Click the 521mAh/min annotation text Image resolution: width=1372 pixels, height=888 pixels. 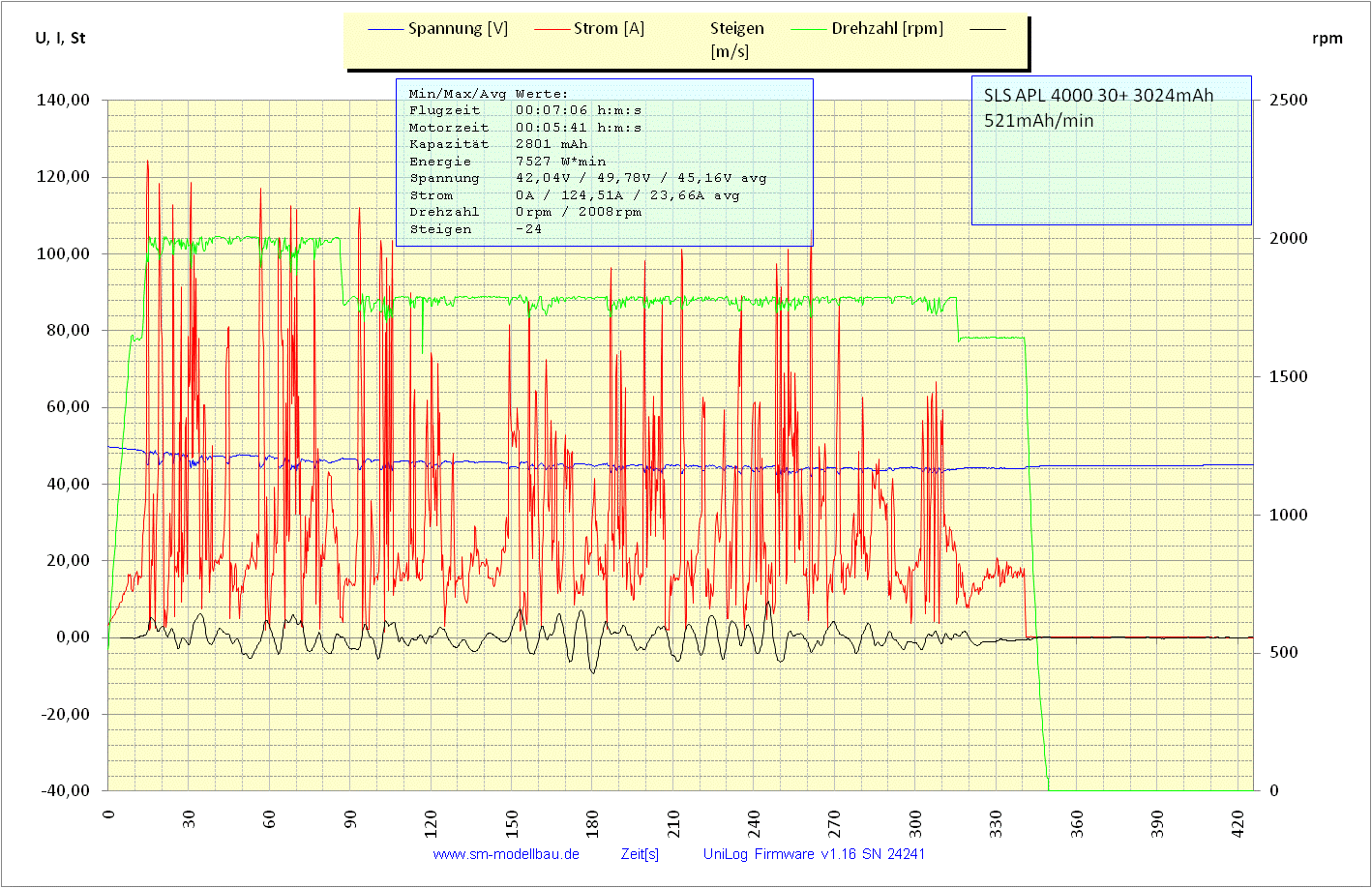point(1038,121)
